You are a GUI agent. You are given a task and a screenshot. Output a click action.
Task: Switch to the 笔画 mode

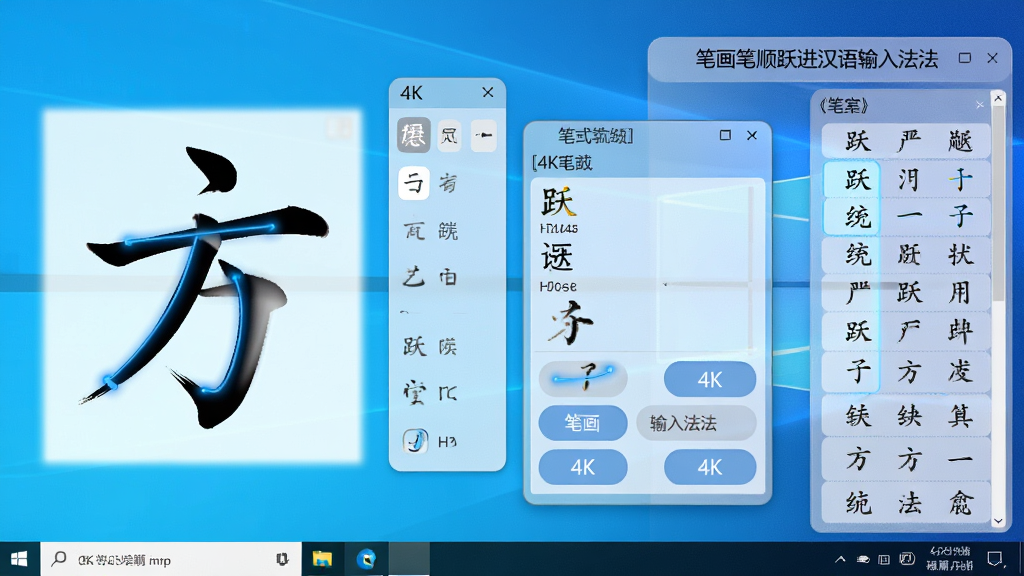click(583, 423)
